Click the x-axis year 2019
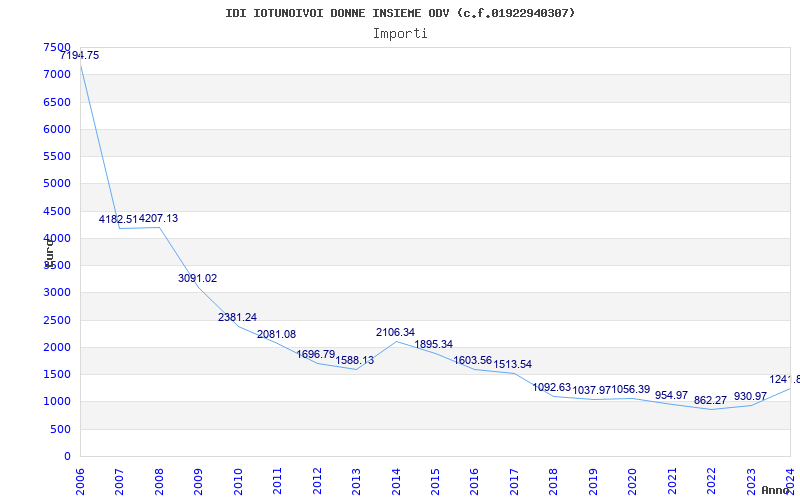 593,482
